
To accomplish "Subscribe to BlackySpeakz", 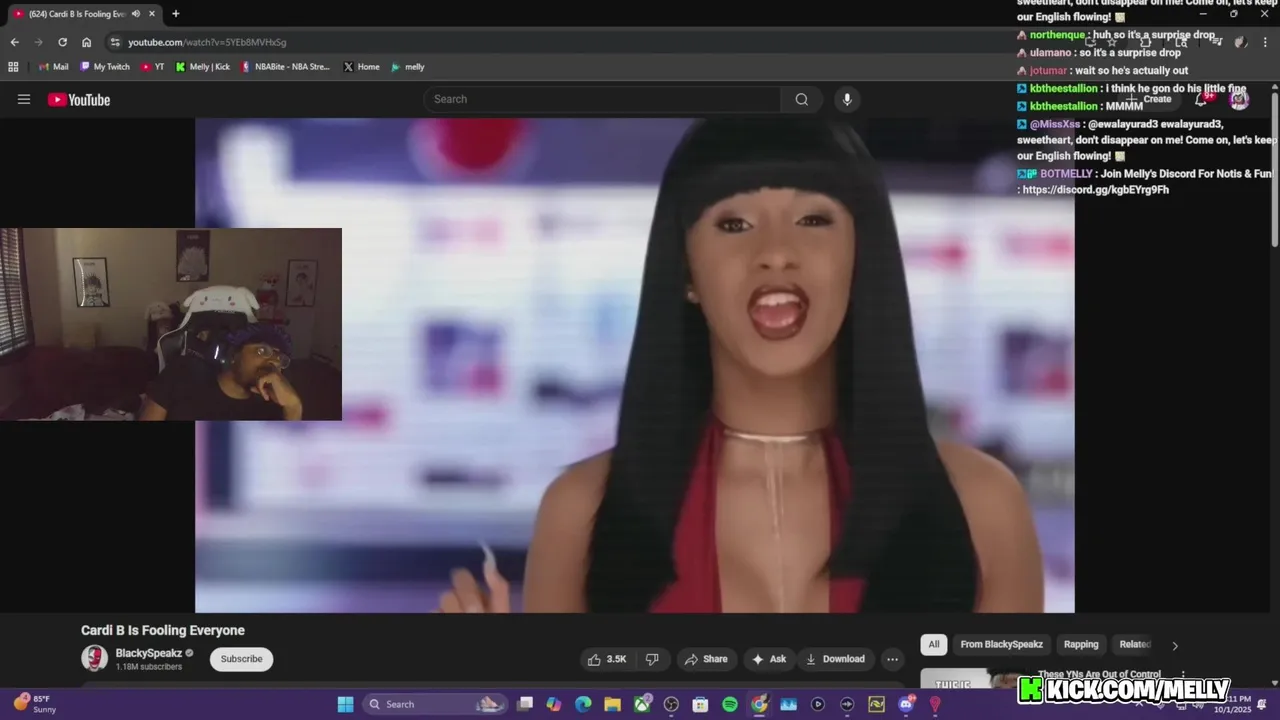I will (x=241, y=659).
